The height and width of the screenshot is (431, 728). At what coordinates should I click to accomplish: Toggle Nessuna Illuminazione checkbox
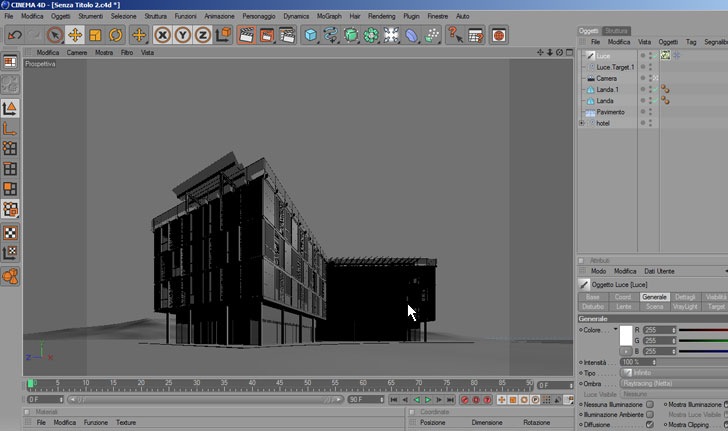pos(650,405)
